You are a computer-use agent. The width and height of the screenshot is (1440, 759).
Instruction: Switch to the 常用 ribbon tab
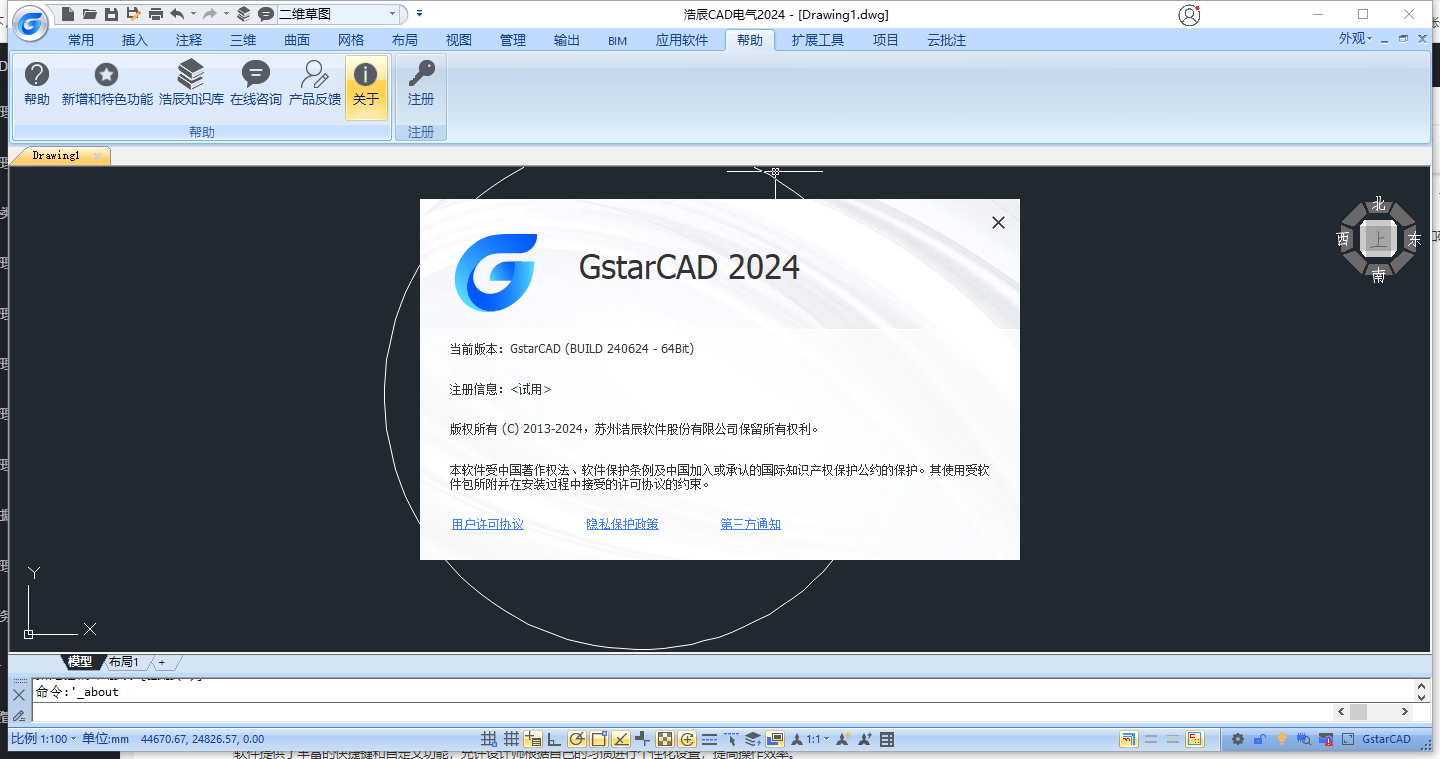[x=81, y=40]
